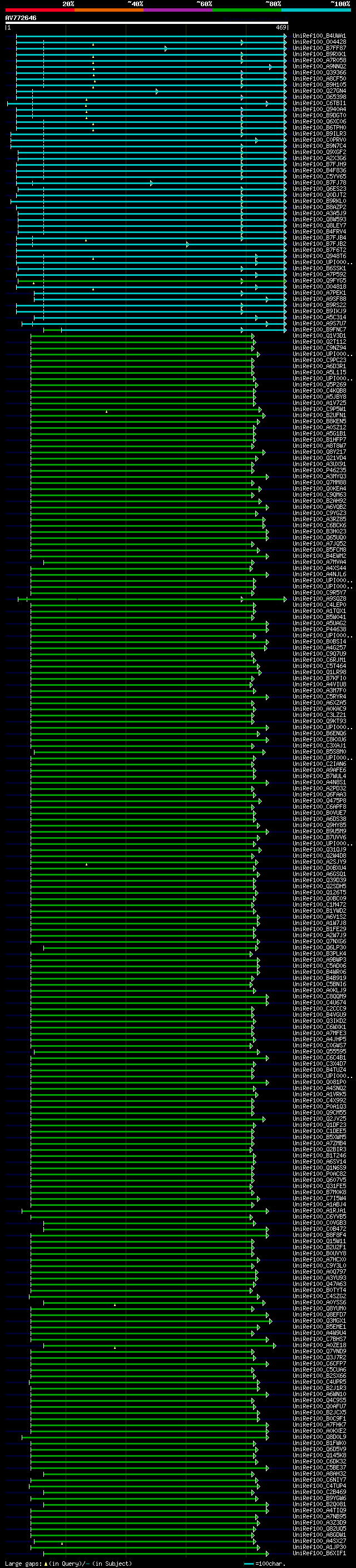Open the UniRef100_A1JP30 entry
The height and width of the screenshot is (1568, 356).
[319, 1547]
